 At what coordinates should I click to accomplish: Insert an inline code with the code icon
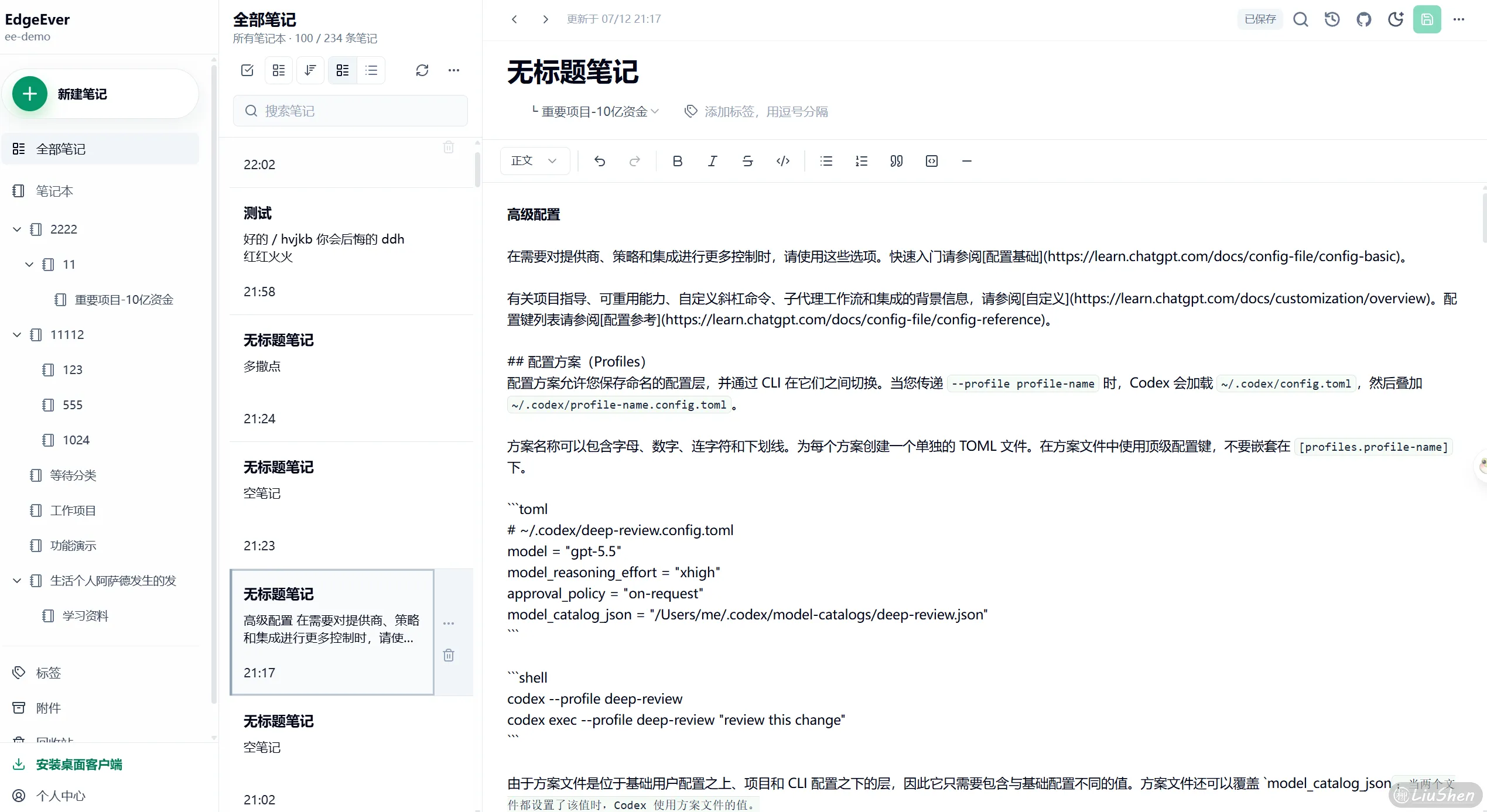coord(783,161)
